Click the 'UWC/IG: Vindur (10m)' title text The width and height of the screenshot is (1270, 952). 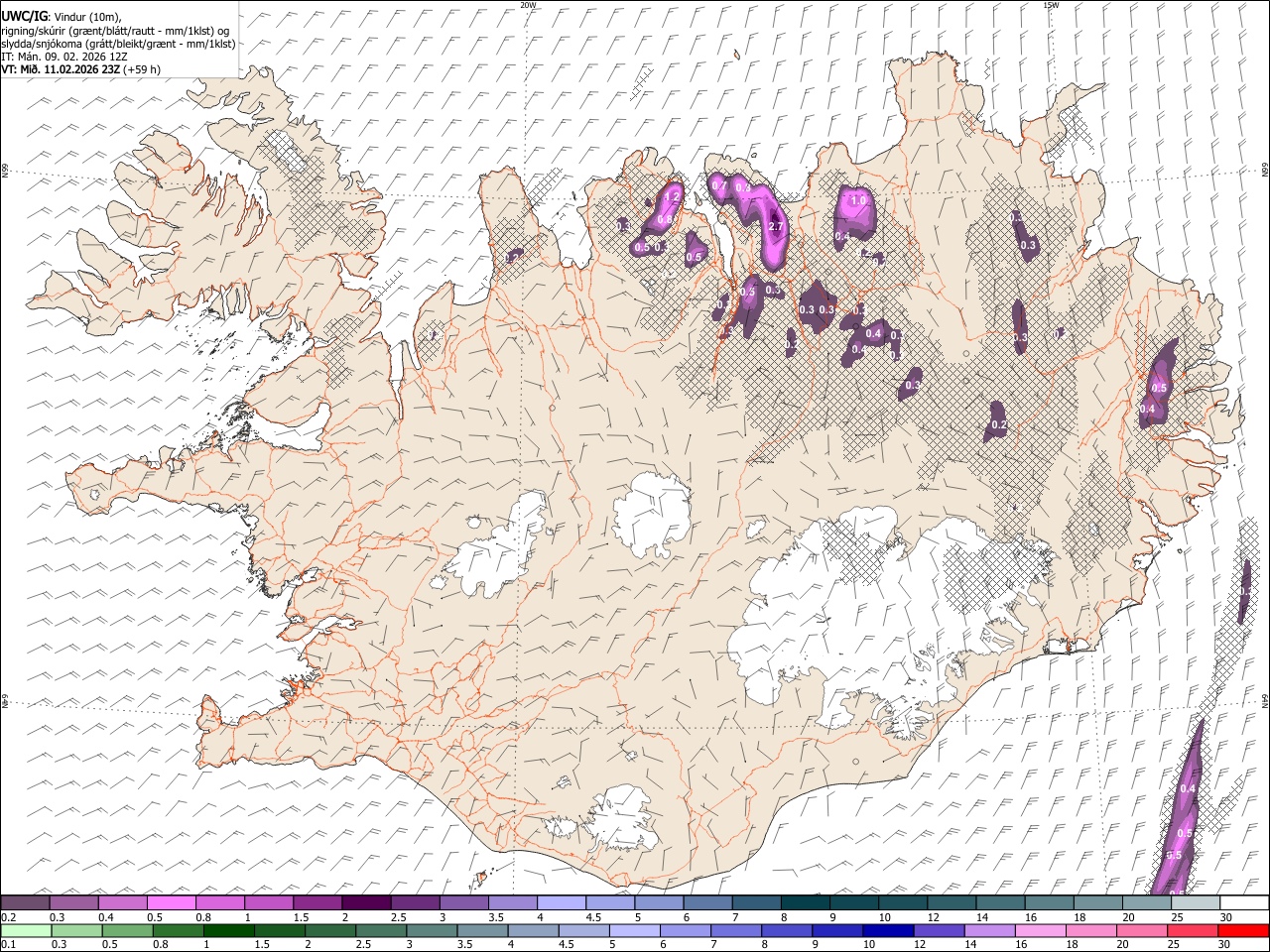61,17
